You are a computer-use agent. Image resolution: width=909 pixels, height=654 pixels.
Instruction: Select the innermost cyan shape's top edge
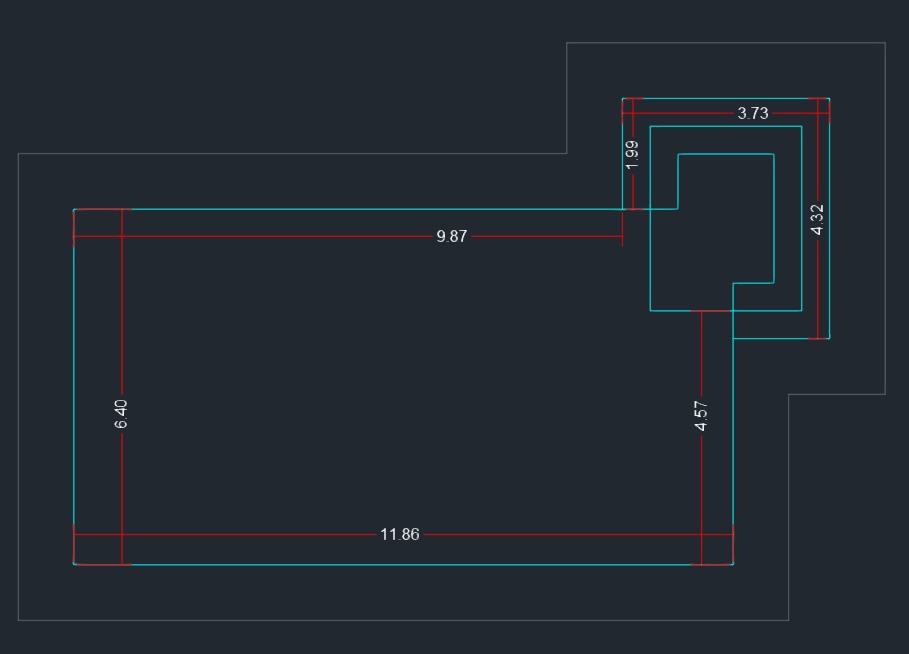(726, 154)
